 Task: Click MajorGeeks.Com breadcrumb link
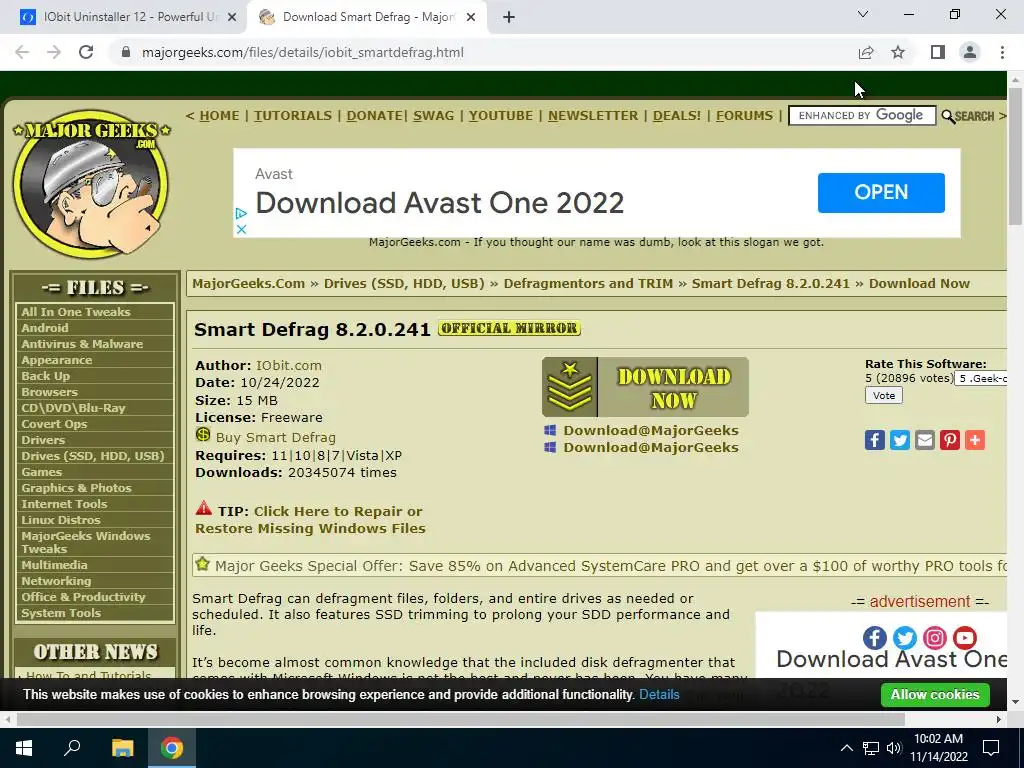pyautogui.click(x=248, y=283)
